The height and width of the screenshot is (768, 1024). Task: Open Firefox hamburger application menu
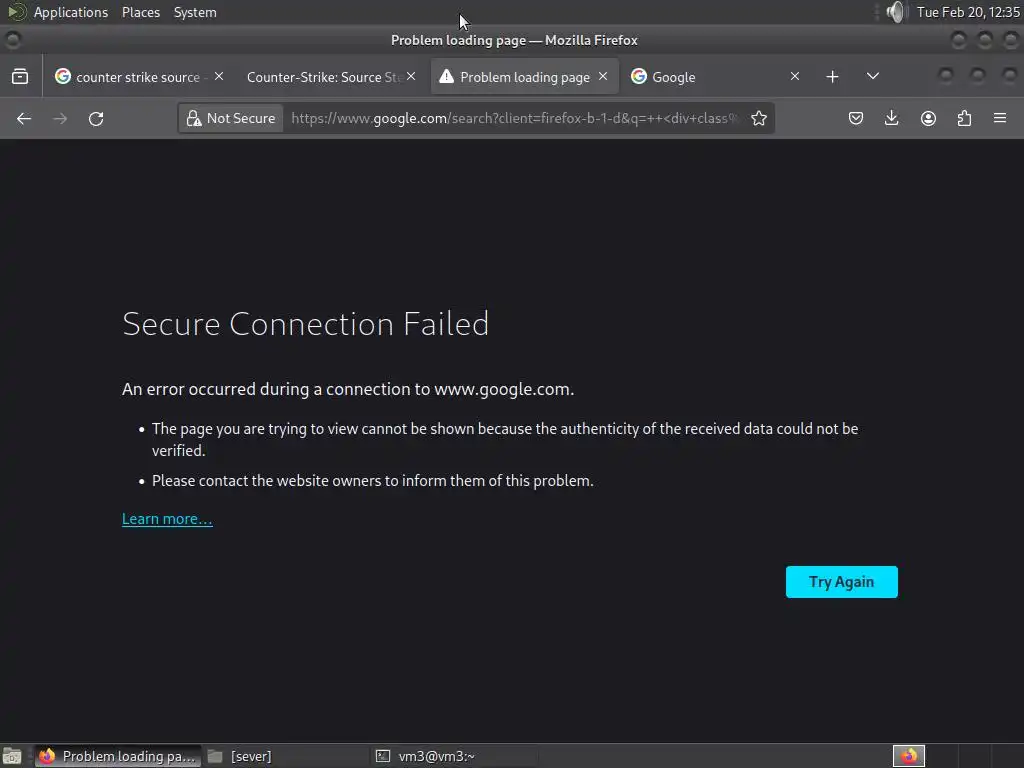tap(1000, 119)
